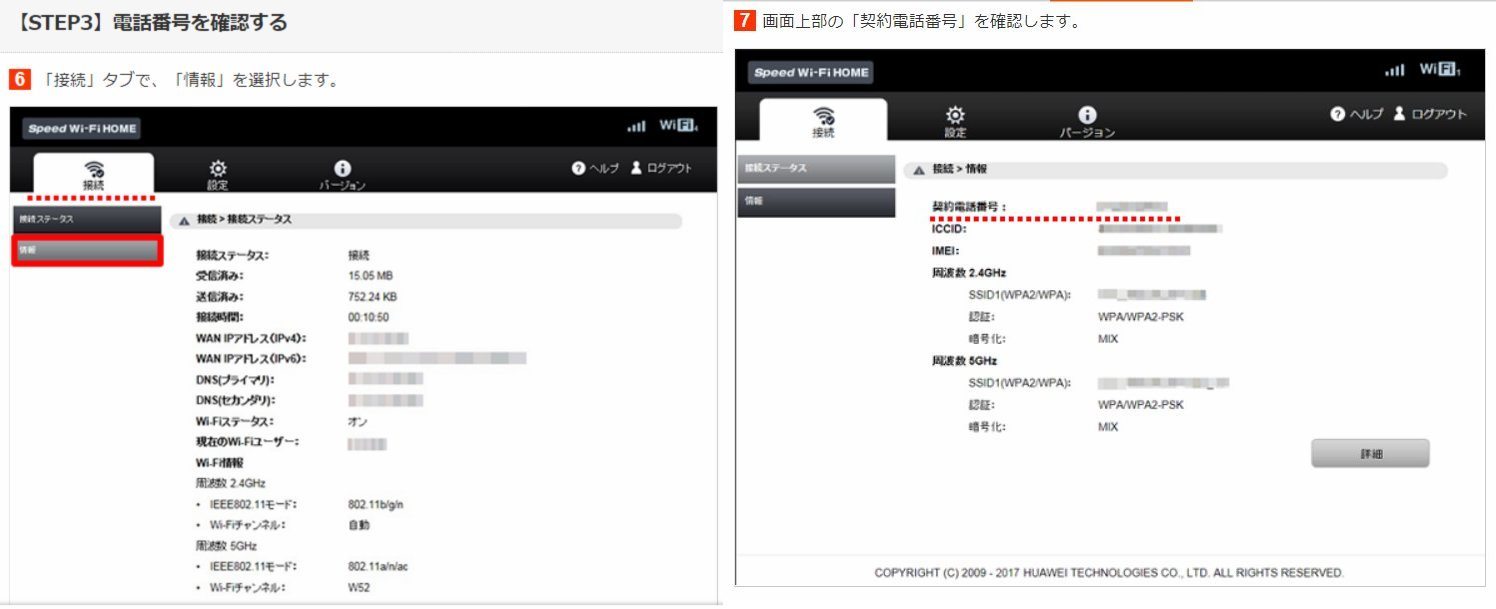This screenshot has height=609, width=1496.
Task: Select 情報 in the status page sidebar
Action: [86, 250]
